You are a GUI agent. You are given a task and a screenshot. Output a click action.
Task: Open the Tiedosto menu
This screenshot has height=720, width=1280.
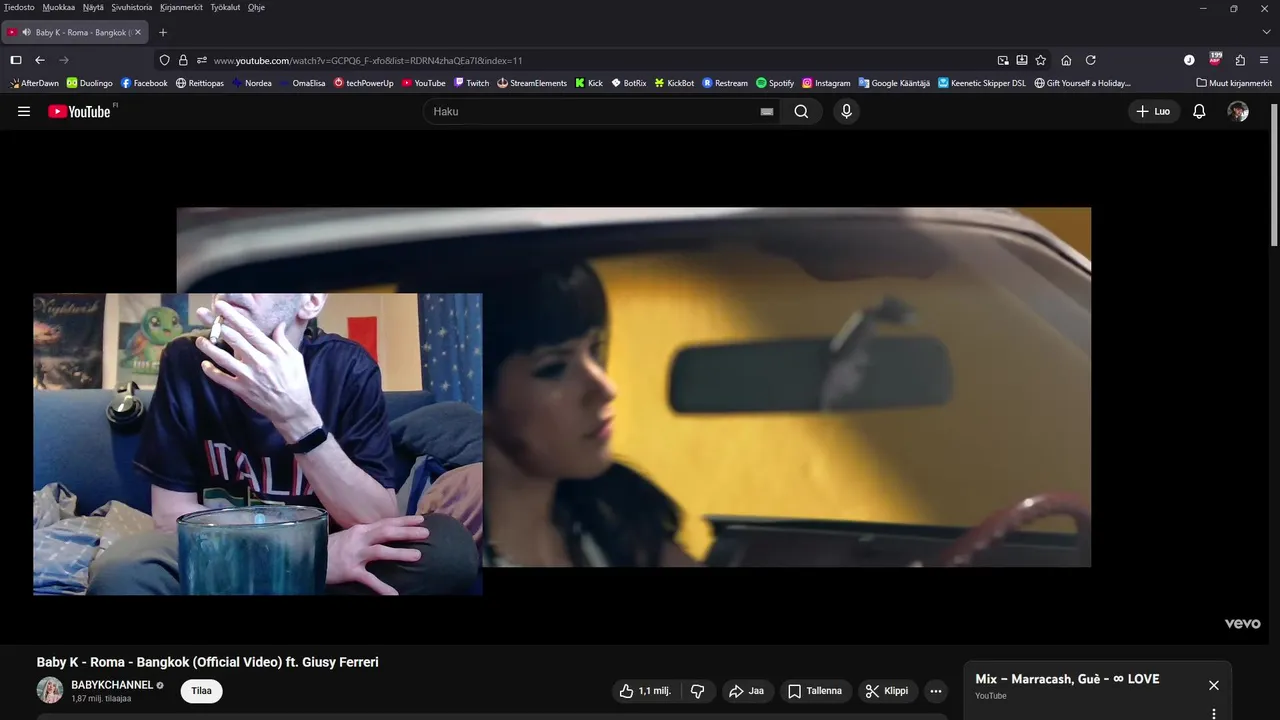click(19, 7)
